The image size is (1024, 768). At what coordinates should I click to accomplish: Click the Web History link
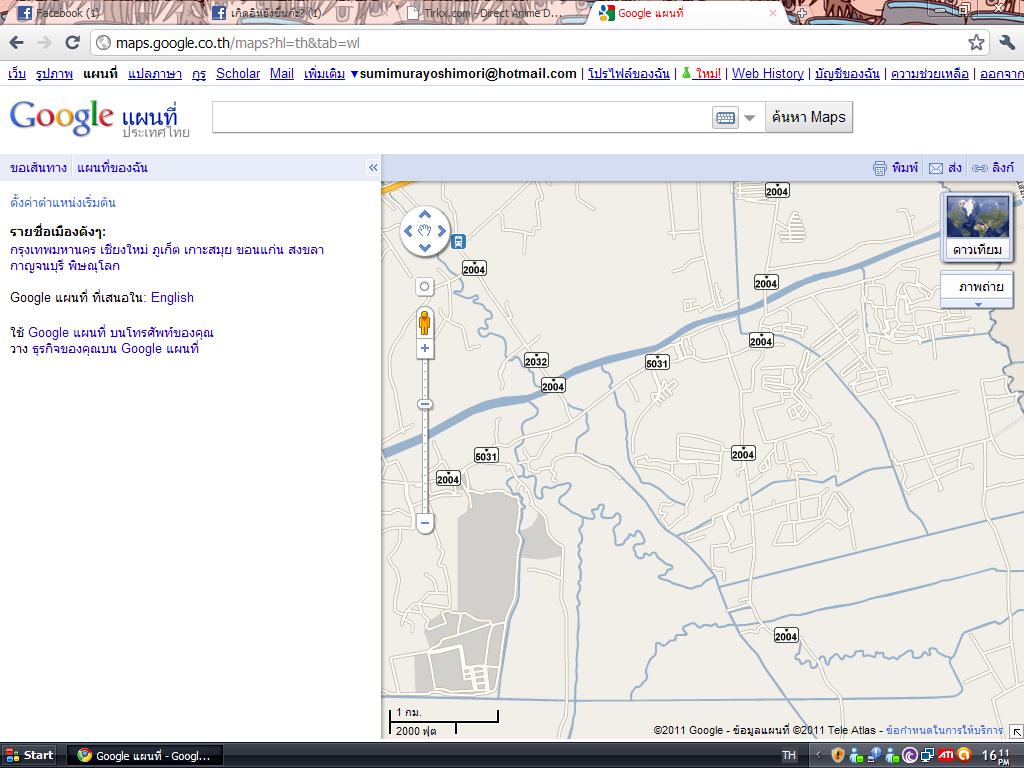(767, 74)
